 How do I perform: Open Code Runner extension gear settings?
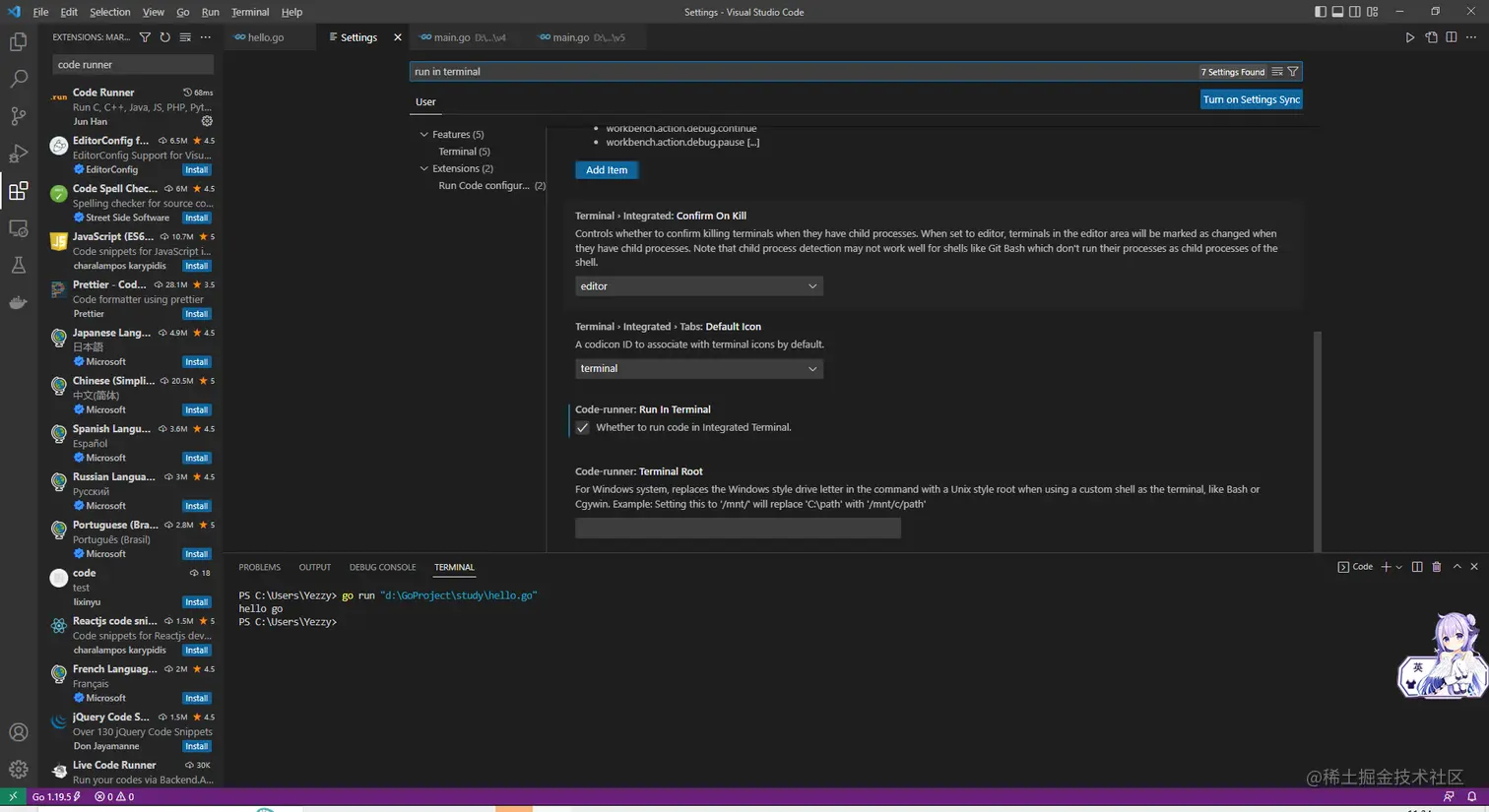pos(207,121)
